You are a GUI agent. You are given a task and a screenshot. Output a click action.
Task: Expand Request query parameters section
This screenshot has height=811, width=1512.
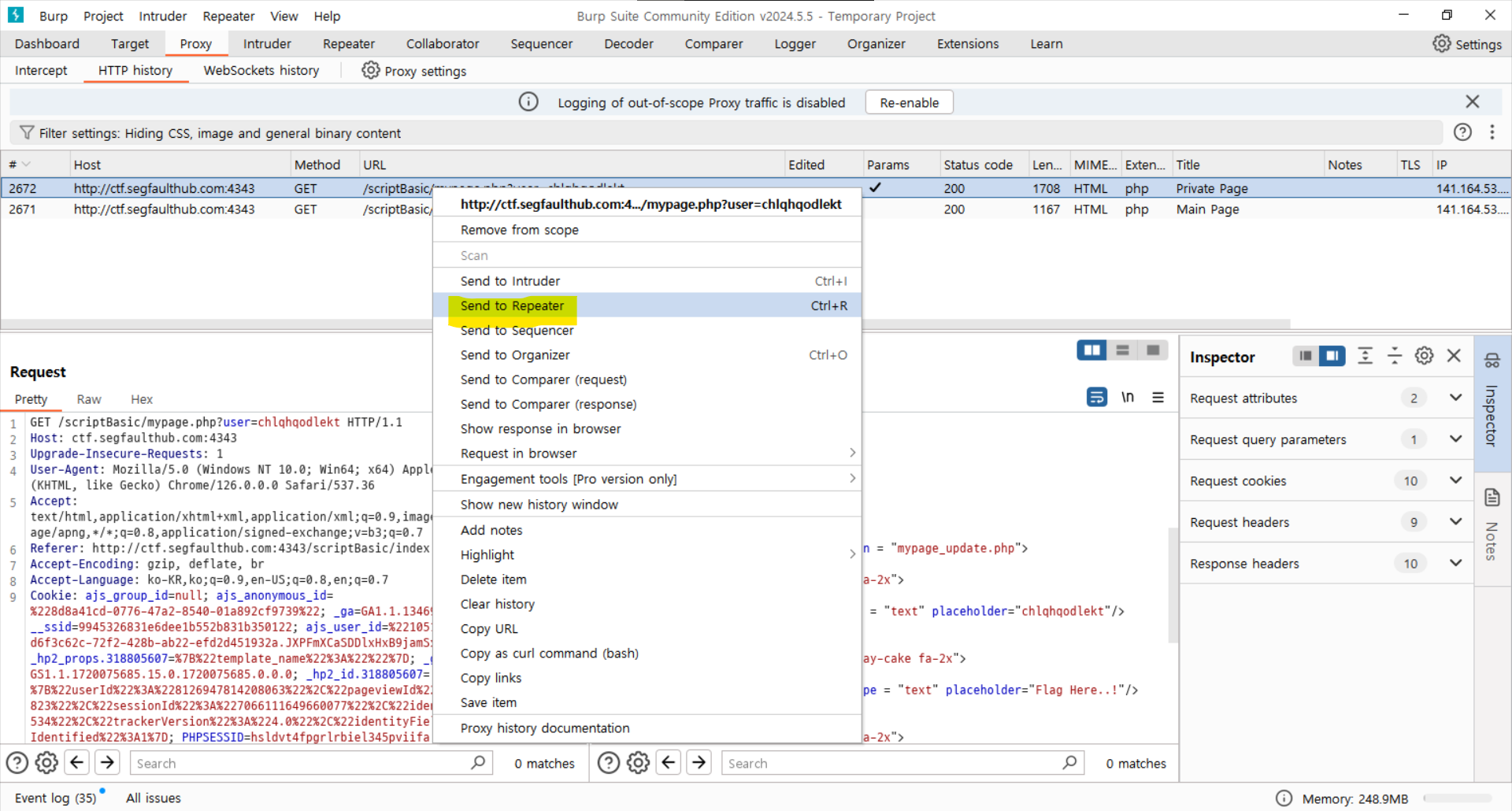(1455, 439)
